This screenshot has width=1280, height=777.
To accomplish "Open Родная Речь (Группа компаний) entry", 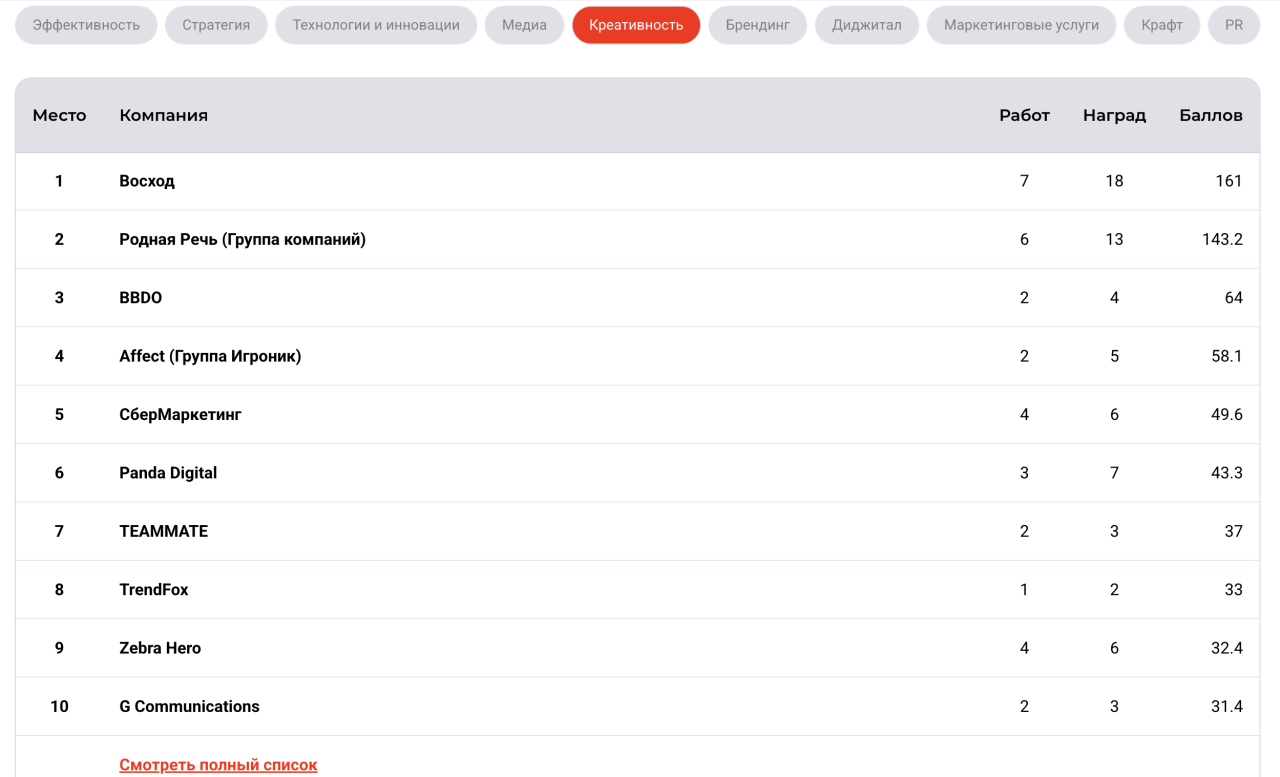I will 242,239.
